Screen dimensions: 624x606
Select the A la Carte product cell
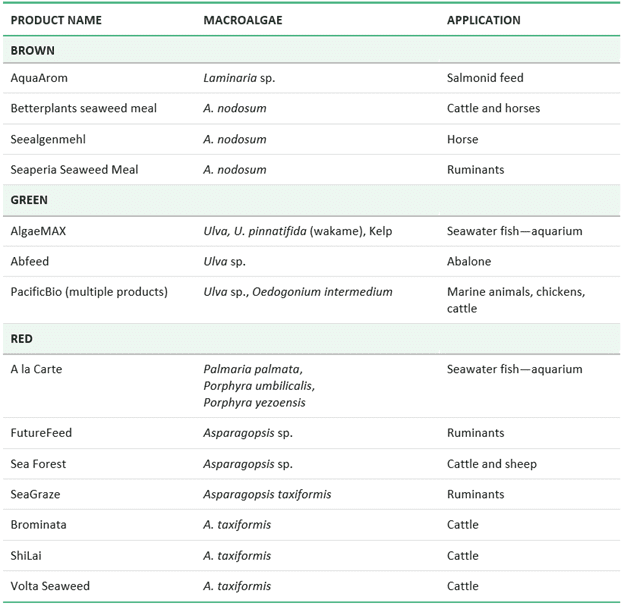point(36,369)
